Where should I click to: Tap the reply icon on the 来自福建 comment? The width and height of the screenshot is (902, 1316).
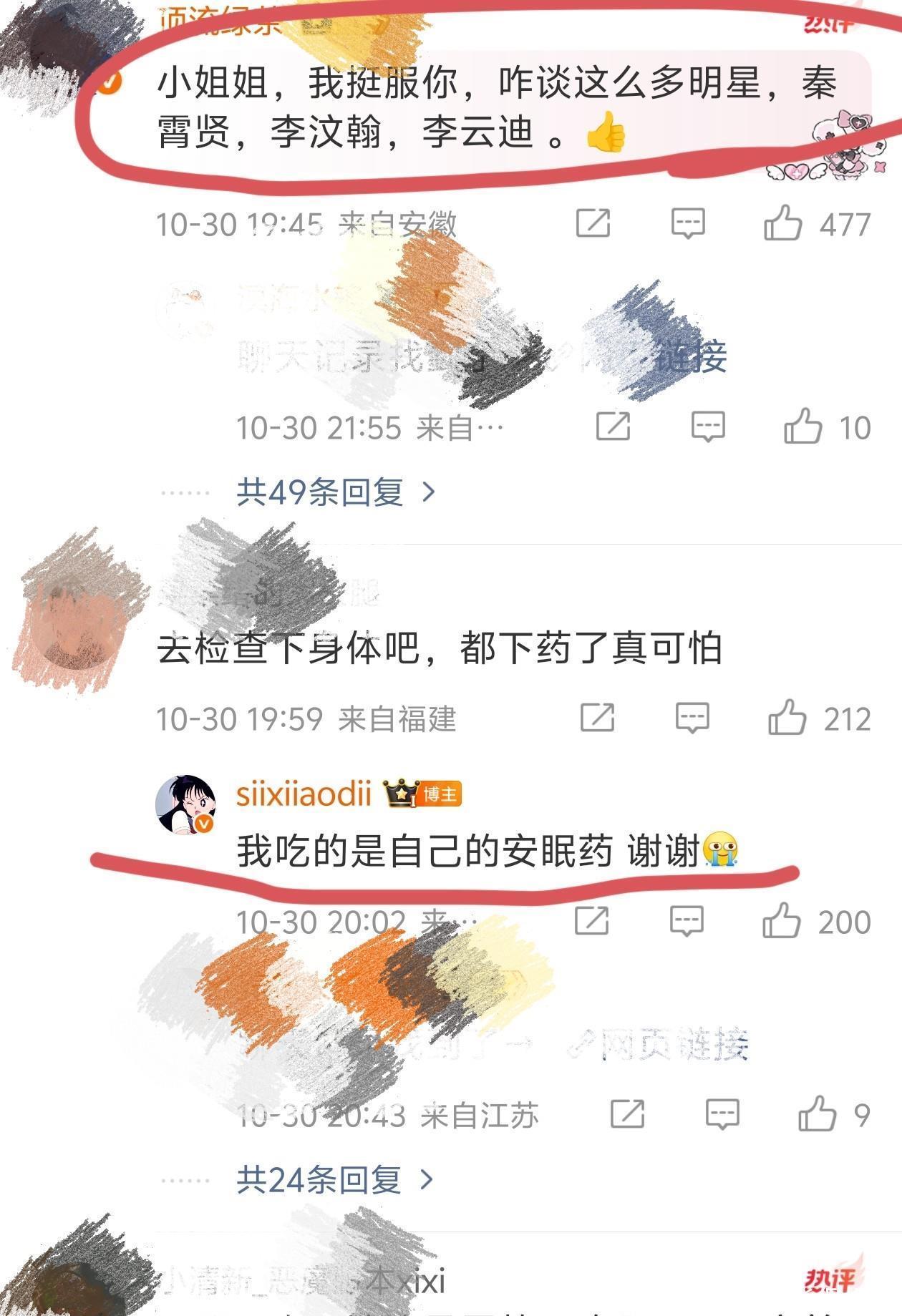(x=692, y=718)
